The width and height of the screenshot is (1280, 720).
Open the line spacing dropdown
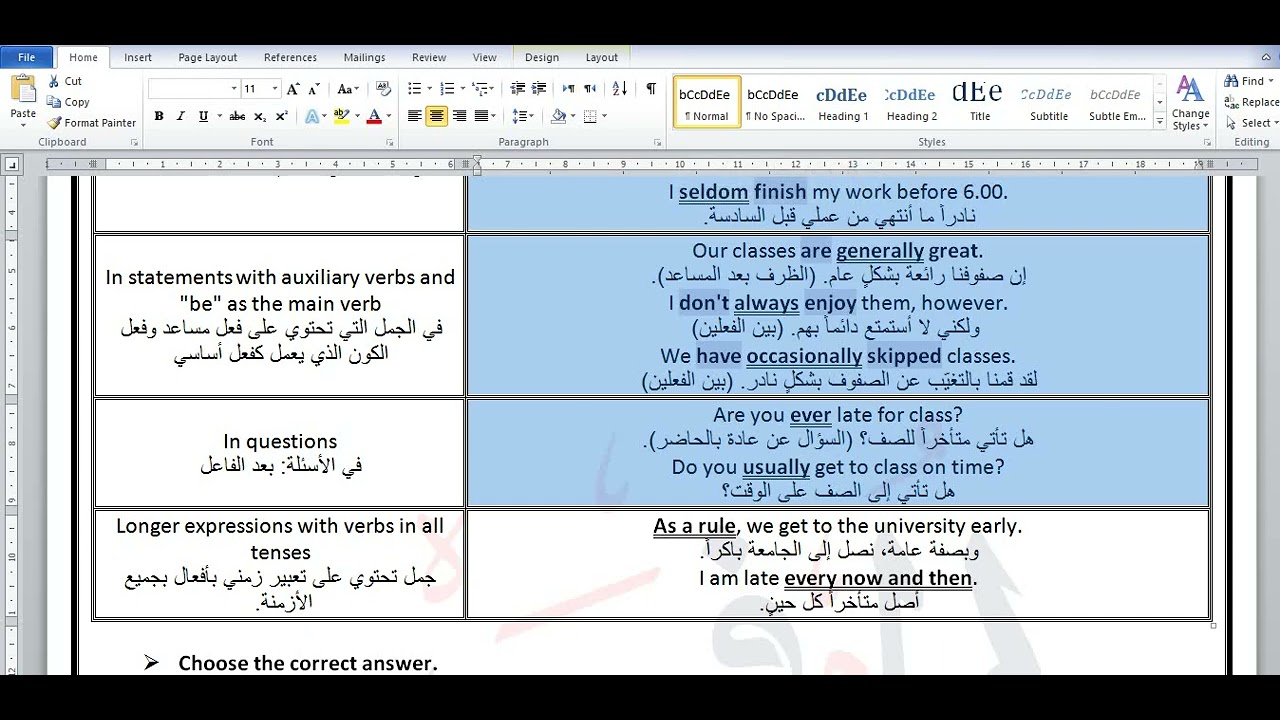522,116
